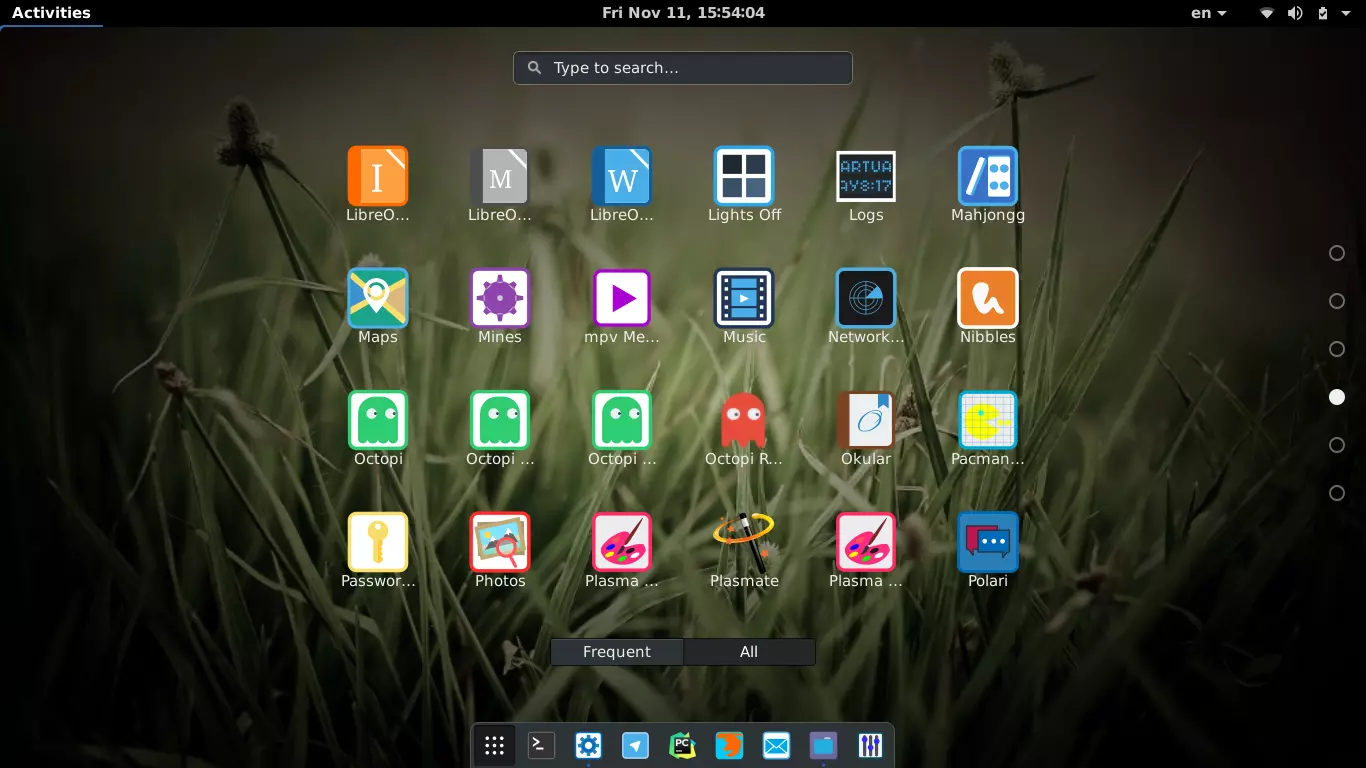Open the en keyboard layout dropdown
Image resolution: width=1366 pixels, height=768 pixels.
pyautogui.click(x=1209, y=13)
